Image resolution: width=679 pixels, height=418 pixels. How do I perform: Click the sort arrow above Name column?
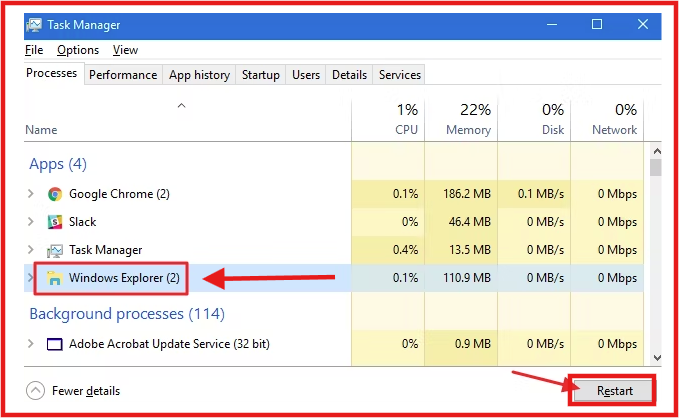pyautogui.click(x=181, y=105)
